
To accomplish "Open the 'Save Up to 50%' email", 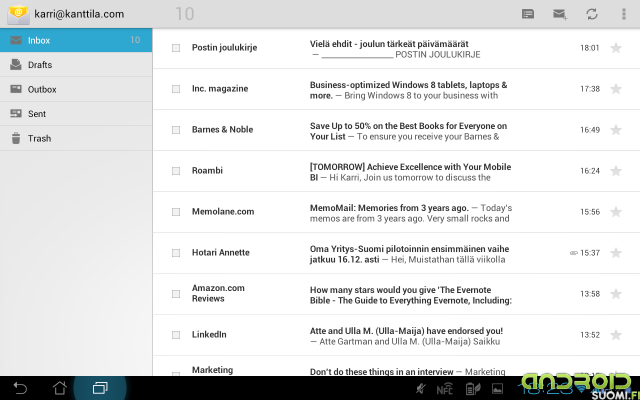I will (396, 130).
